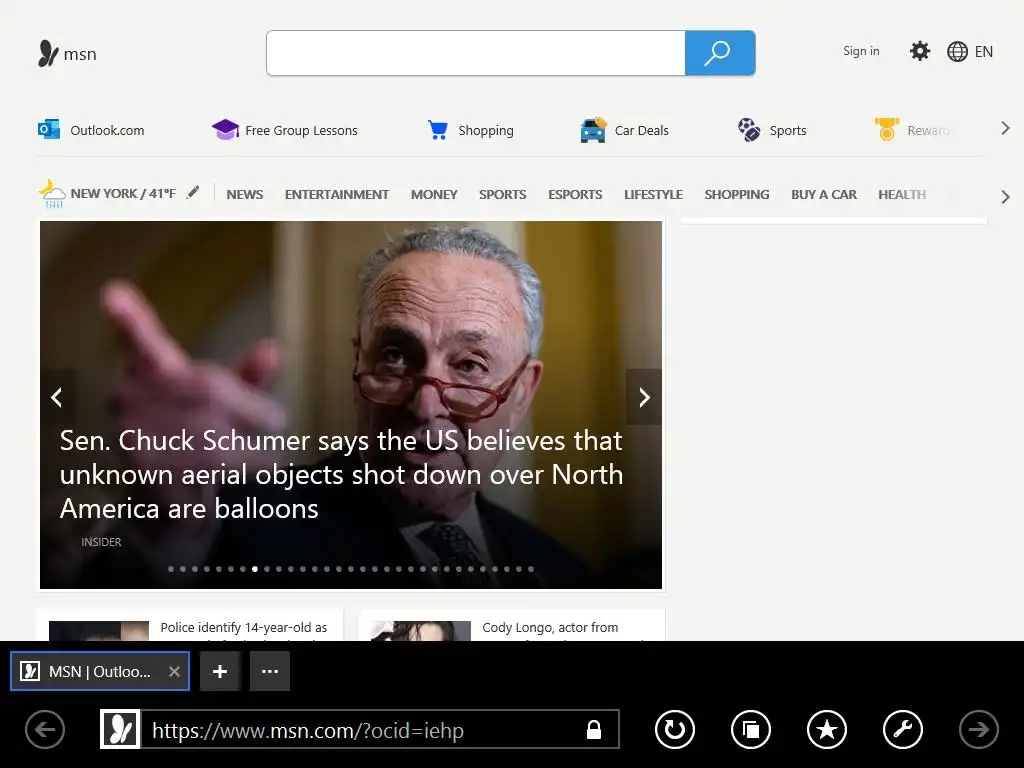Select the first carousel dot indicator

171,569
